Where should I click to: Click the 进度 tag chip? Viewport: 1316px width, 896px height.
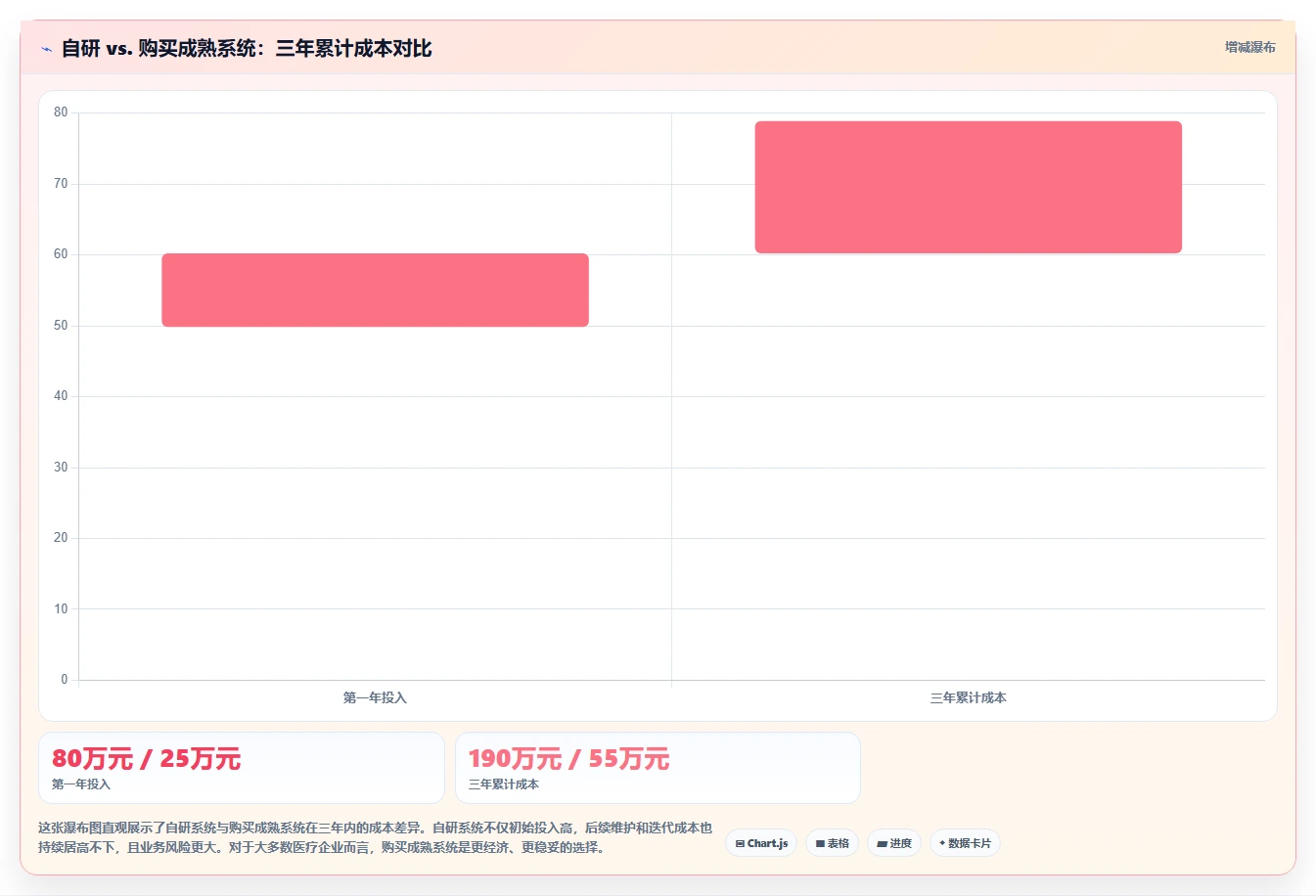[x=894, y=843]
